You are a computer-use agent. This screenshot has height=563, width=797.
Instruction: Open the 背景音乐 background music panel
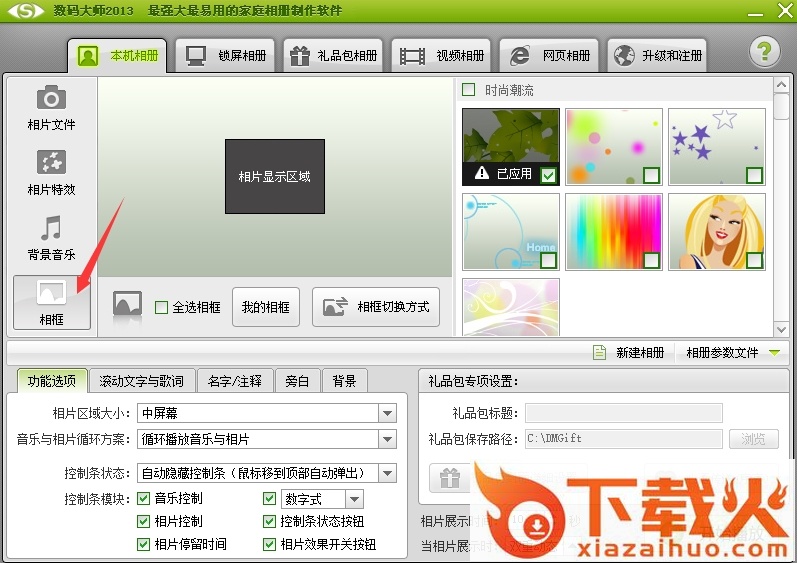point(51,237)
